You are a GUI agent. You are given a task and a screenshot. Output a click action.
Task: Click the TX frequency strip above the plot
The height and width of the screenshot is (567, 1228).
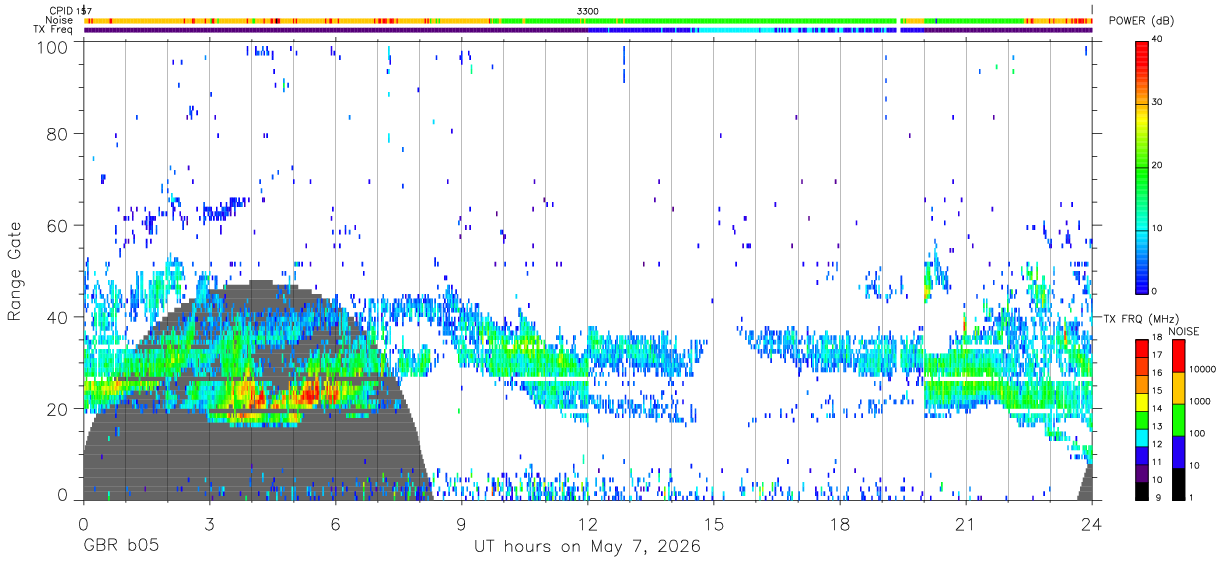click(588, 30)
